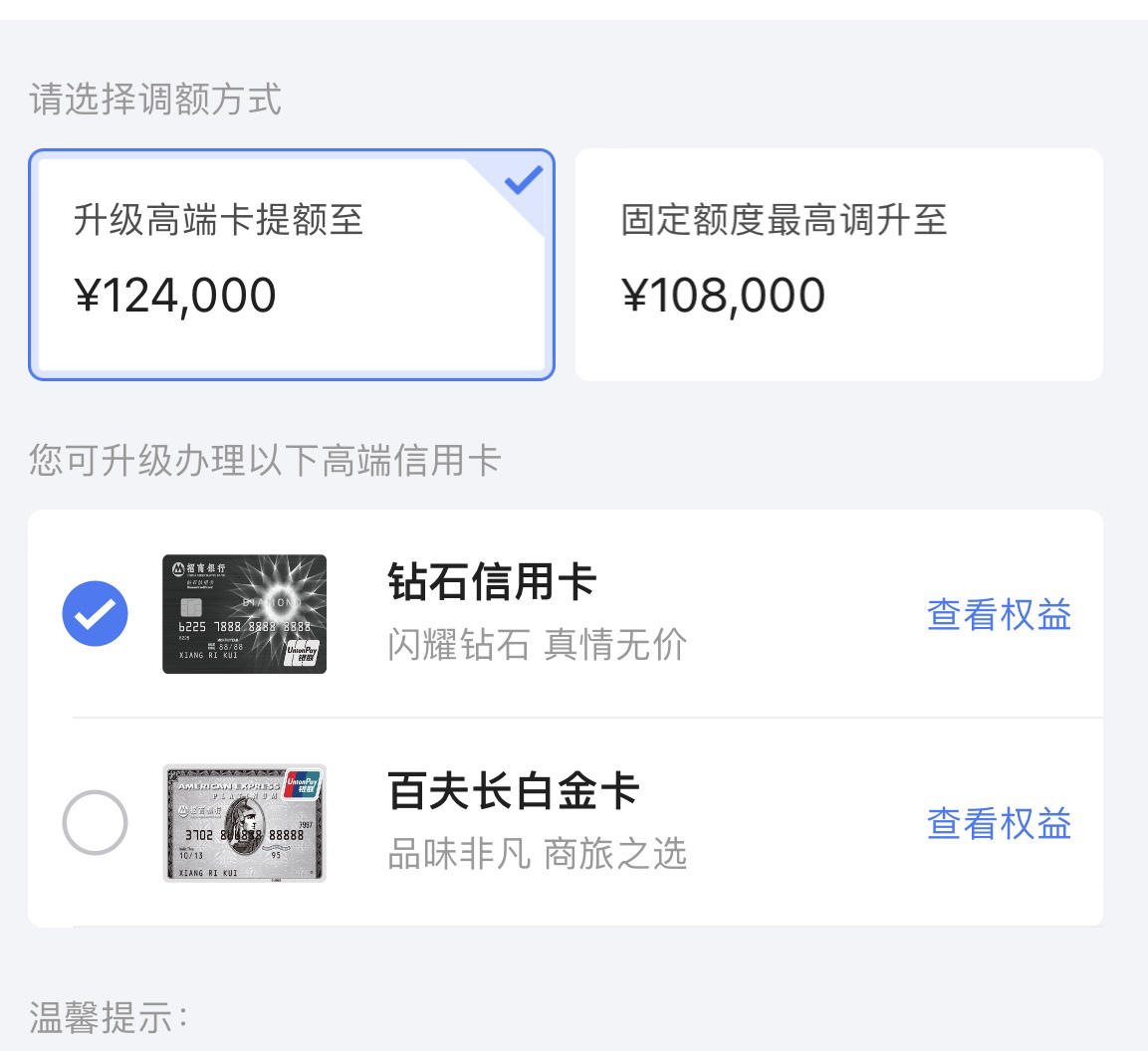The height and width of the screenshot is (1051, 1148).
Task: Open 查看权益 for 百夫长白金卡
Action: (999, 824)
